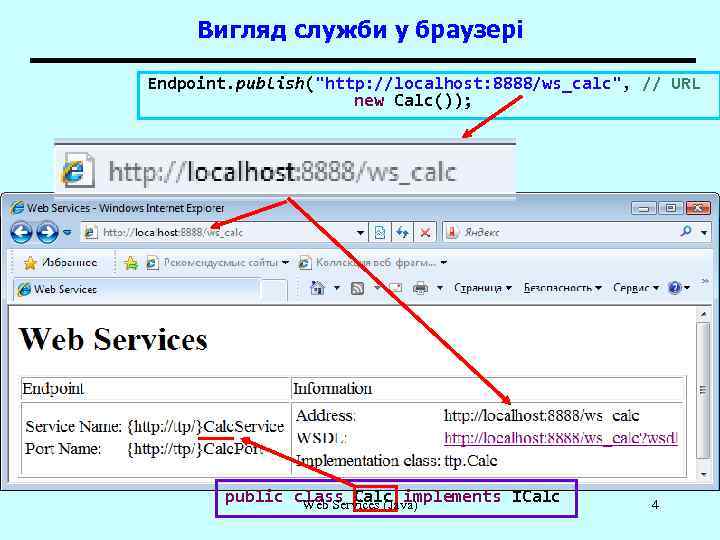This screenshot has width=720, height=540.
Task: Click the Яндекс provider icon in search box
Action: (452, 232)
